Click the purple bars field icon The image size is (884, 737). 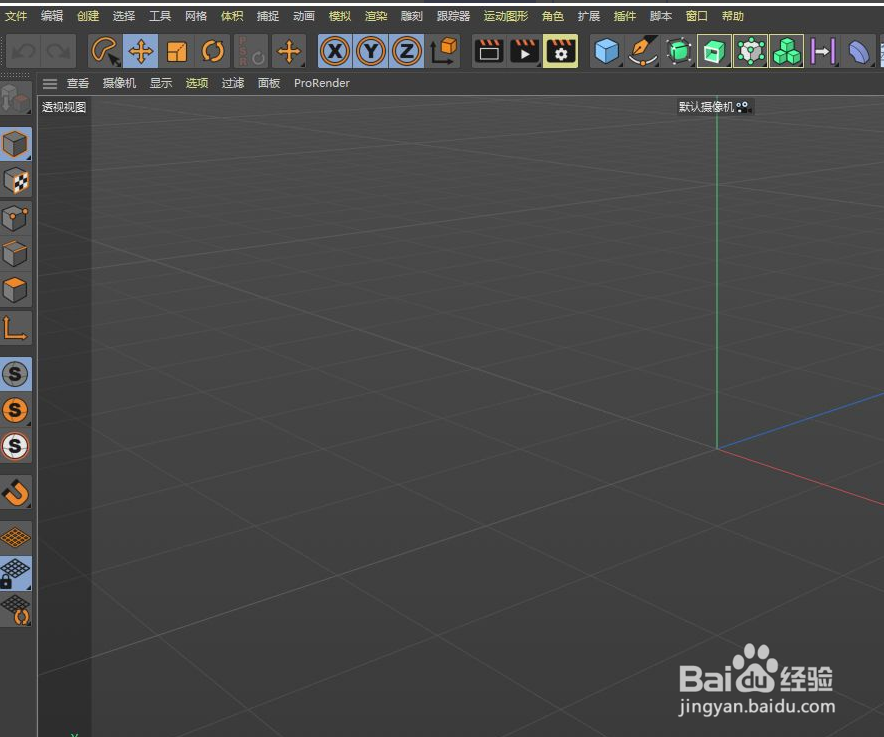823,51
